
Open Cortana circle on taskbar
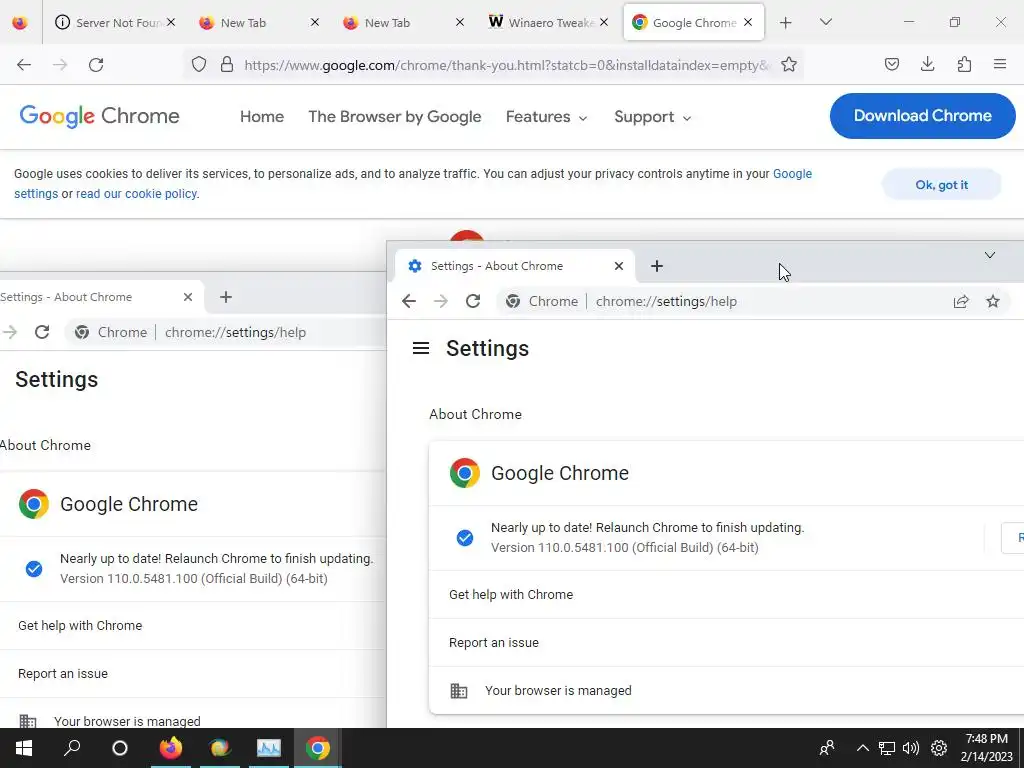point(120,748)
